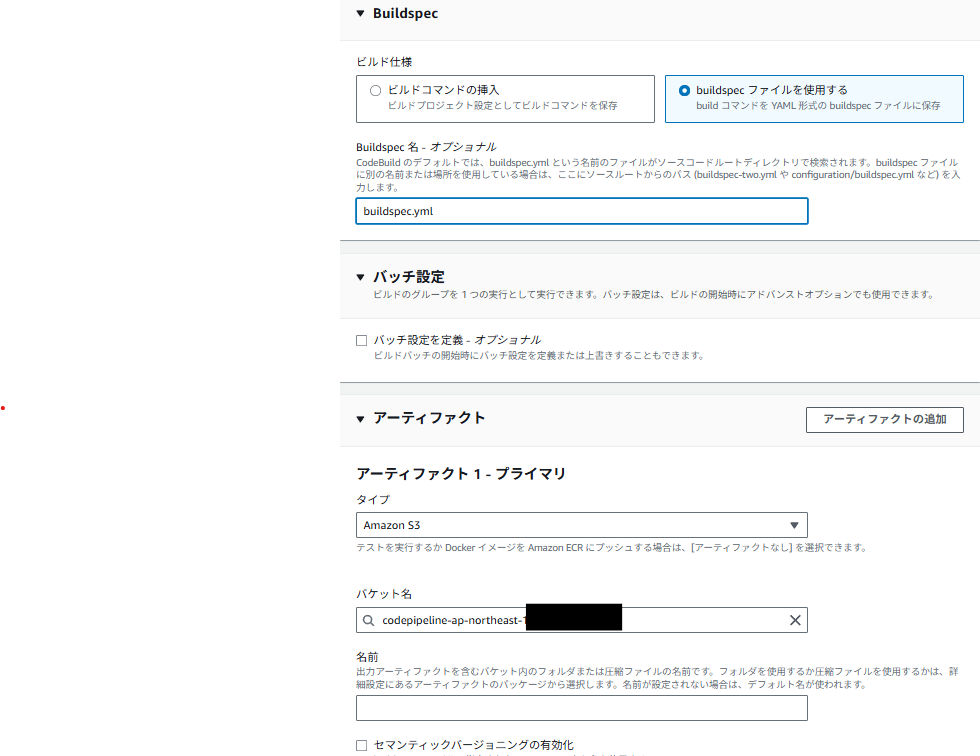980x756 pixels.
Task: Click the アーティファクト section heading text
Action: 429,419
